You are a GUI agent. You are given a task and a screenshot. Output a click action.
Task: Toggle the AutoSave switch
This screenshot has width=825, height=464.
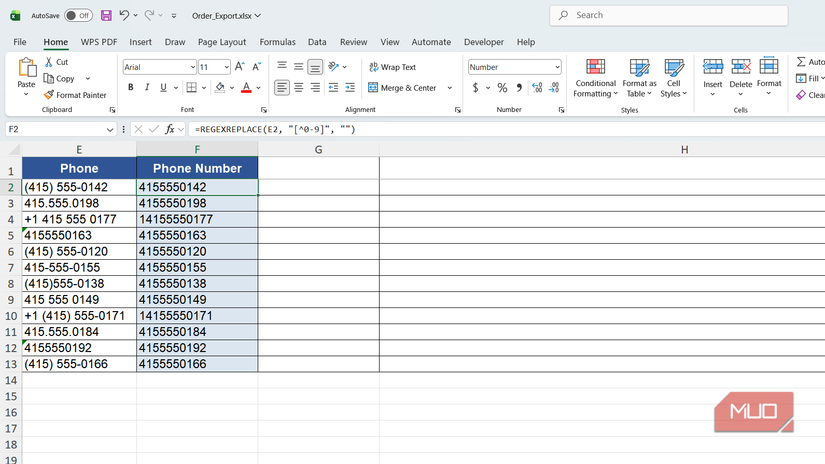click(x=78, y=15)
